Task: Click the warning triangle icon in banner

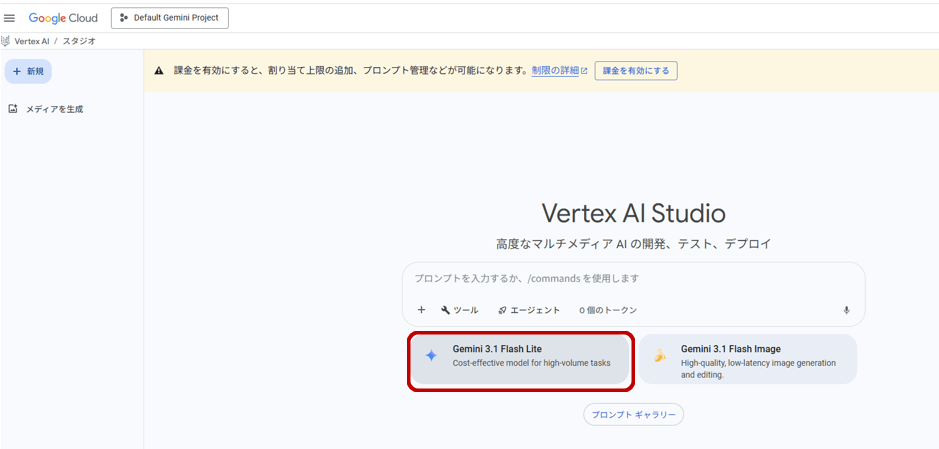Action: (x=159, y=71)
